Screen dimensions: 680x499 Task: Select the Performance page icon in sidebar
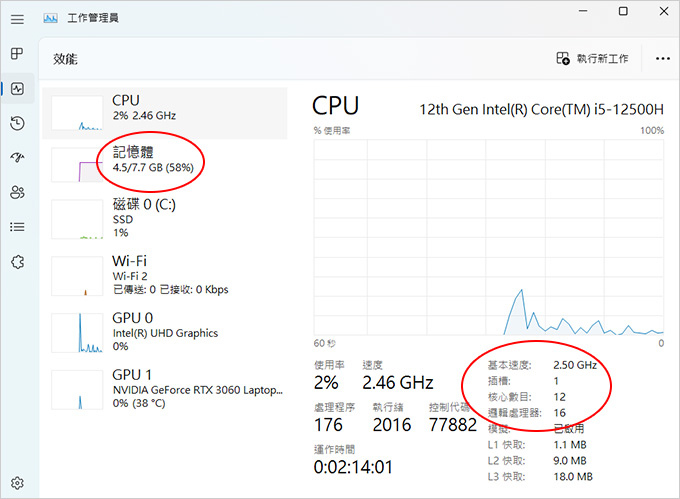17,89
